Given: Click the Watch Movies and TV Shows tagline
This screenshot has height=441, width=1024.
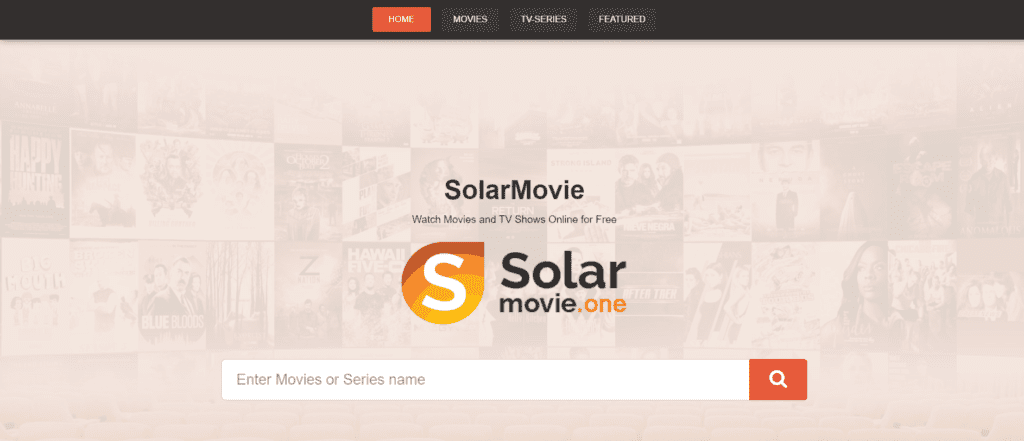Looking at the screenshot, I should click(514, 220).
